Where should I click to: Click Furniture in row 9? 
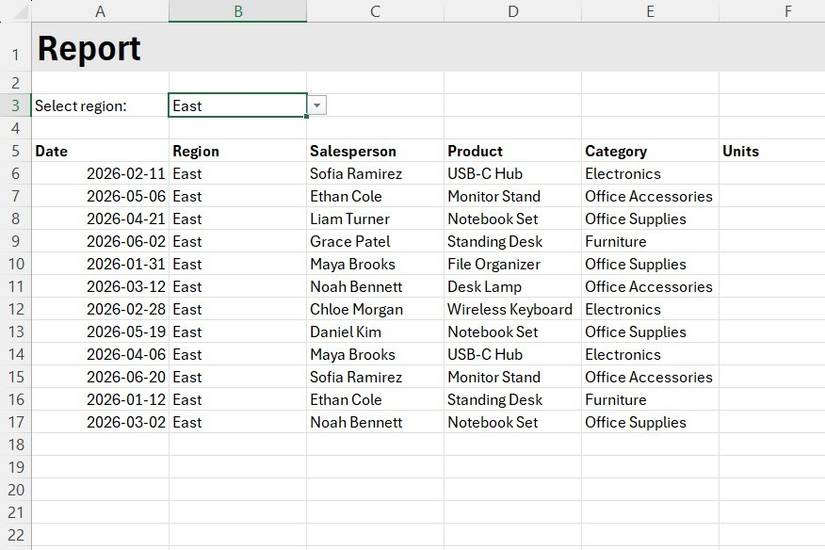pos(650,241)
